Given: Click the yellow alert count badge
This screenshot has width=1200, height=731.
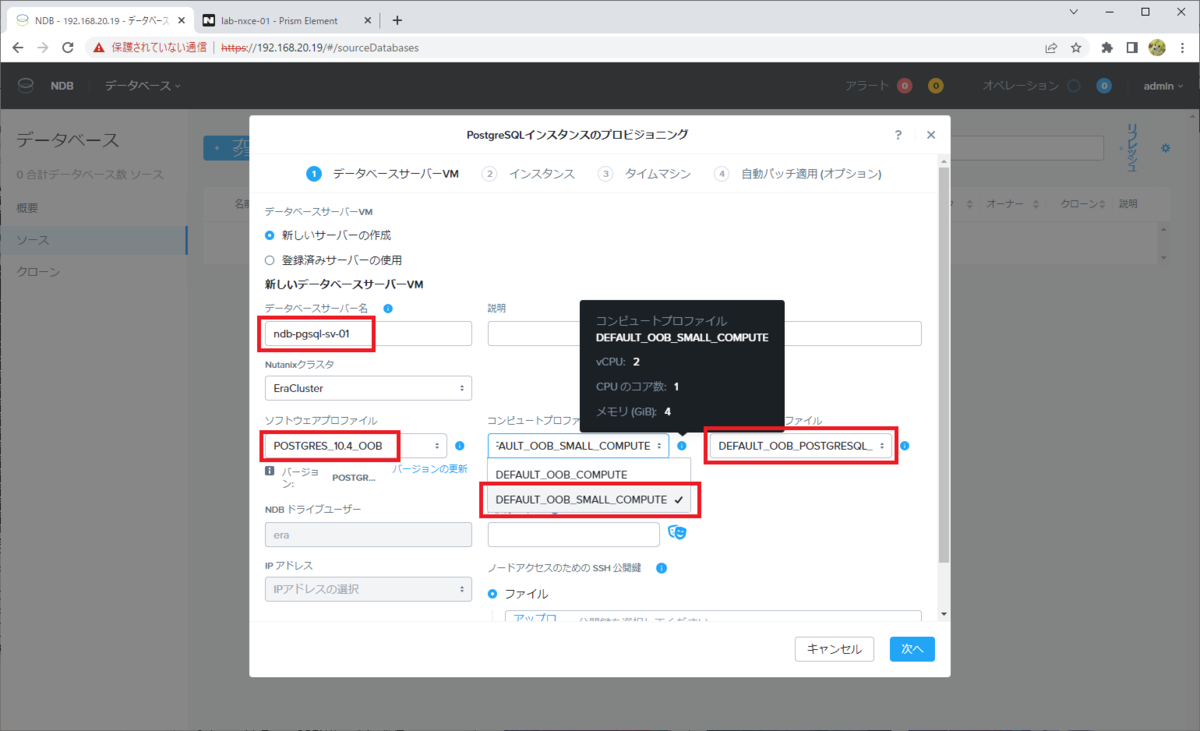Looking at the screenshot, I should pos(935,86).
